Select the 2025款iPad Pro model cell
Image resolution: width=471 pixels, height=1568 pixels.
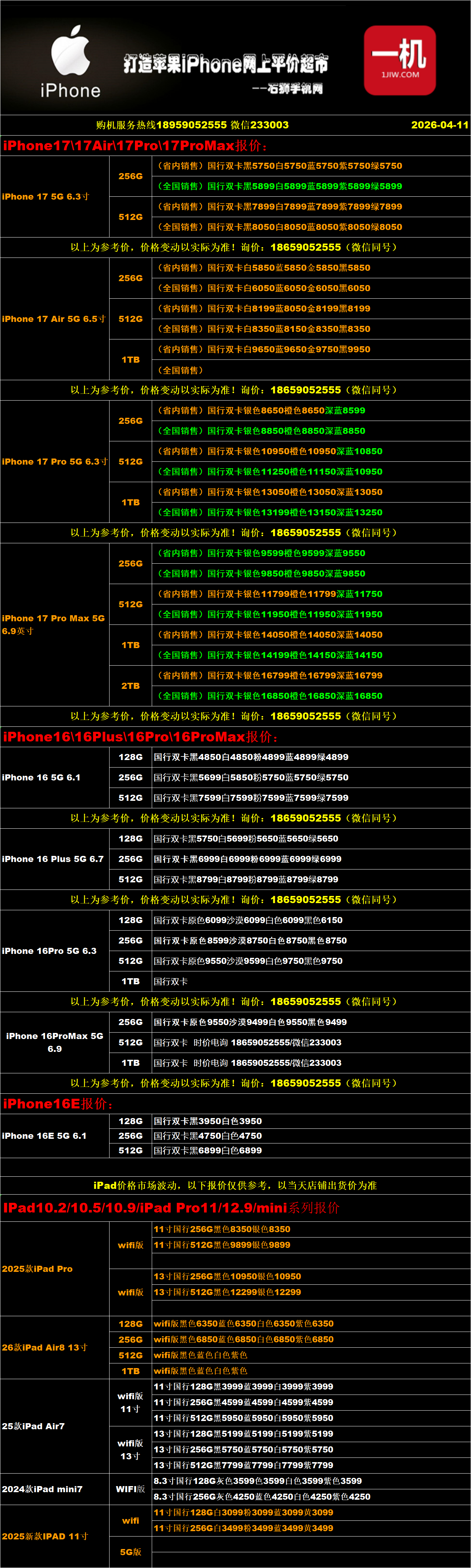pyautogui.click(x=37, y=1269)
